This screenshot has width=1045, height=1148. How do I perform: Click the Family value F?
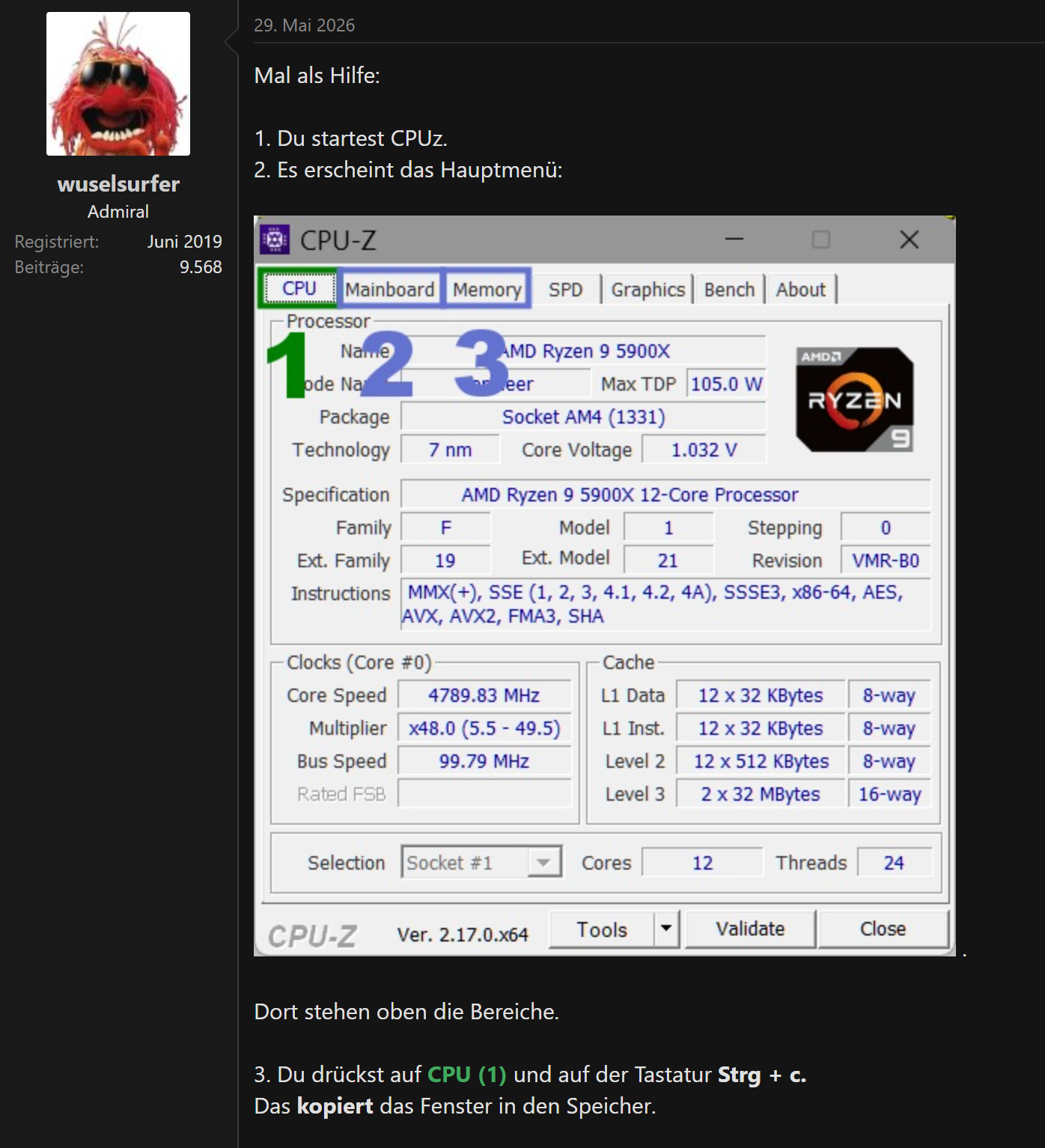(446, 528)
